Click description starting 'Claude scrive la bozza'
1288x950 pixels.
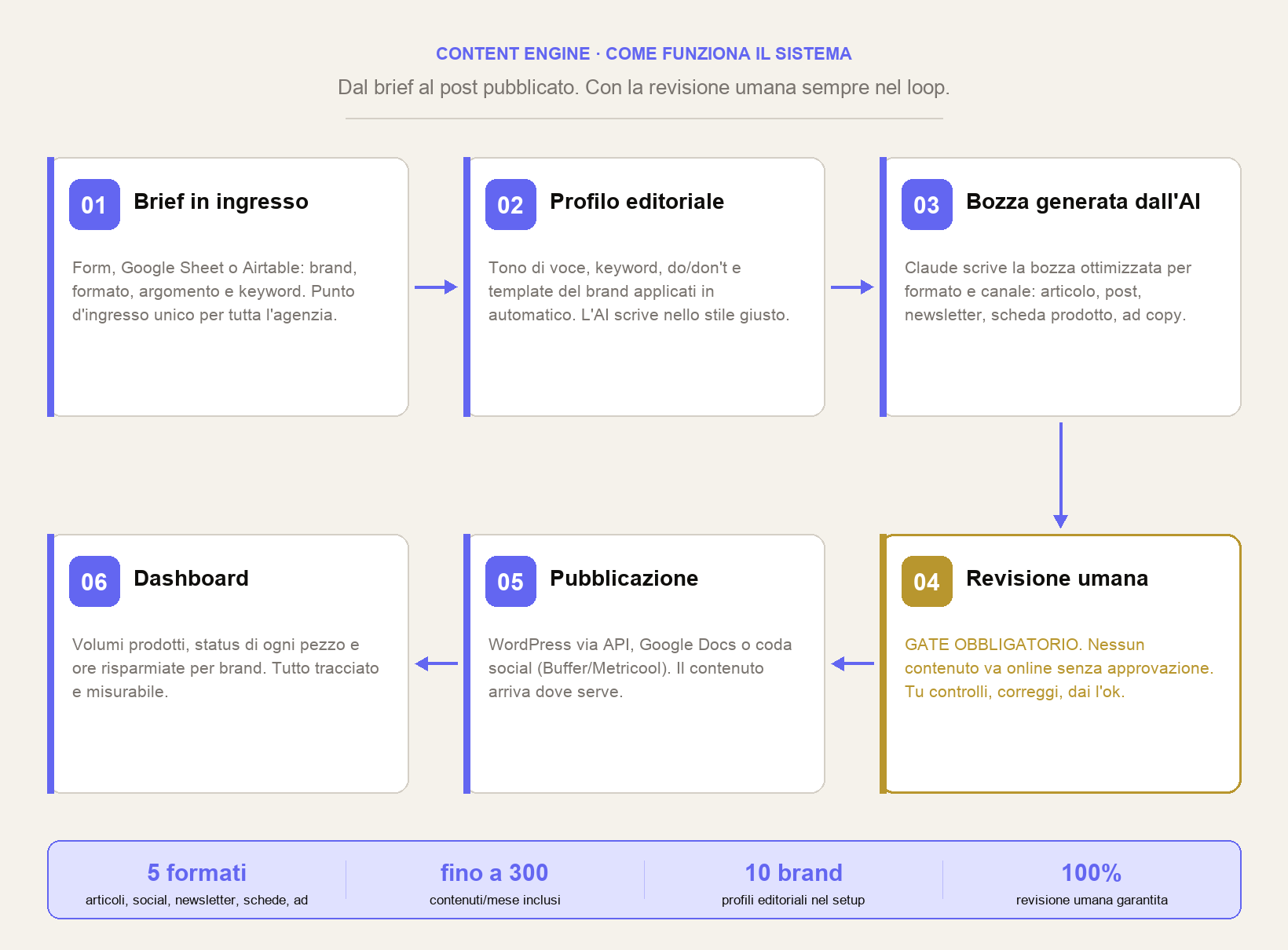tap(1048, 291)
